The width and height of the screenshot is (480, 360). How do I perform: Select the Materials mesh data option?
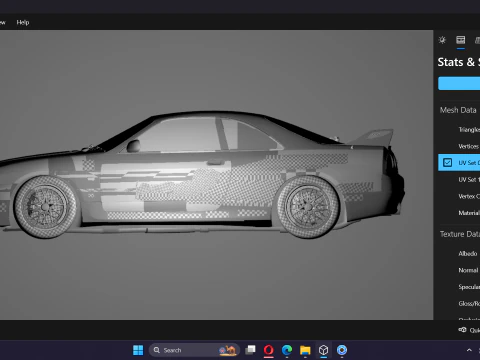(469, 213)
